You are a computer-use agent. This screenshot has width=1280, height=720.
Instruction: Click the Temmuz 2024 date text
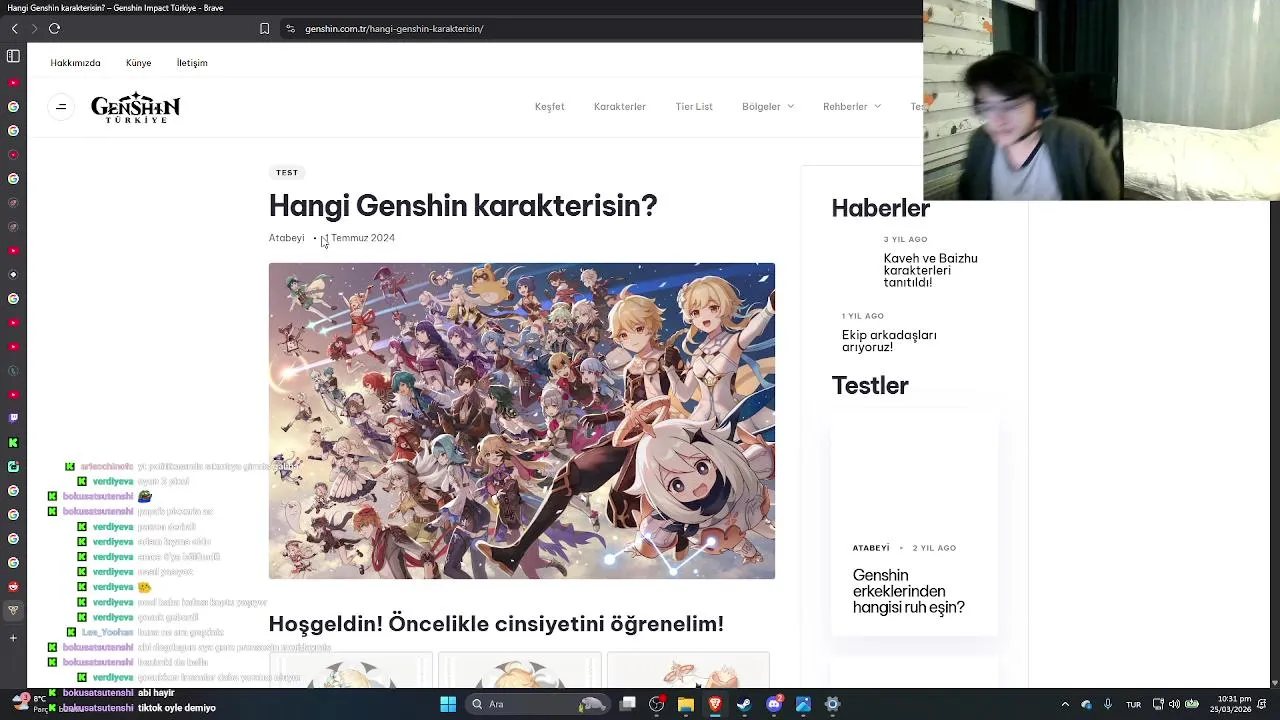(362, 238)
